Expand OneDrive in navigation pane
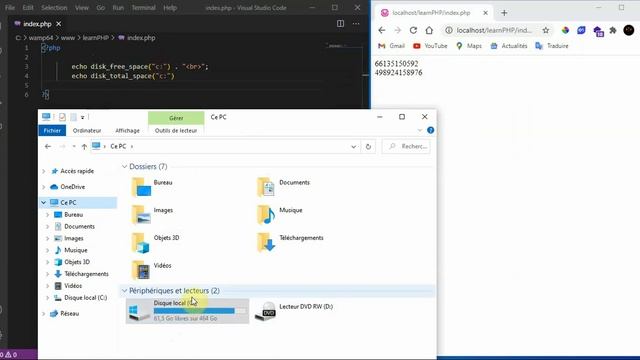The image size is (640, 360). point(44,187)
